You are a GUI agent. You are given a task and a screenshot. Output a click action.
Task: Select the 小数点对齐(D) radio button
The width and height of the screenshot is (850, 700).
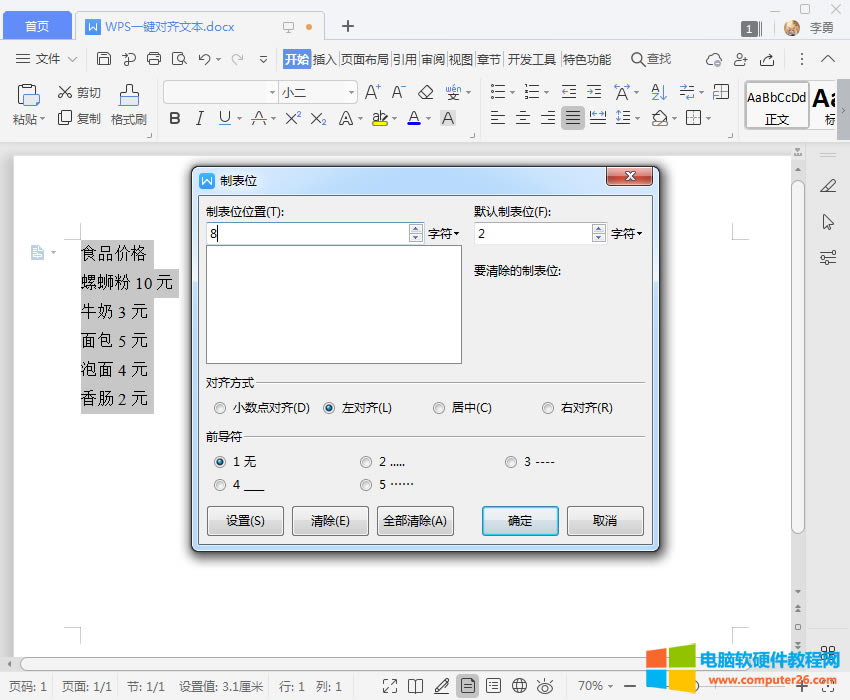pyautogui.click(x=220, y=408)
